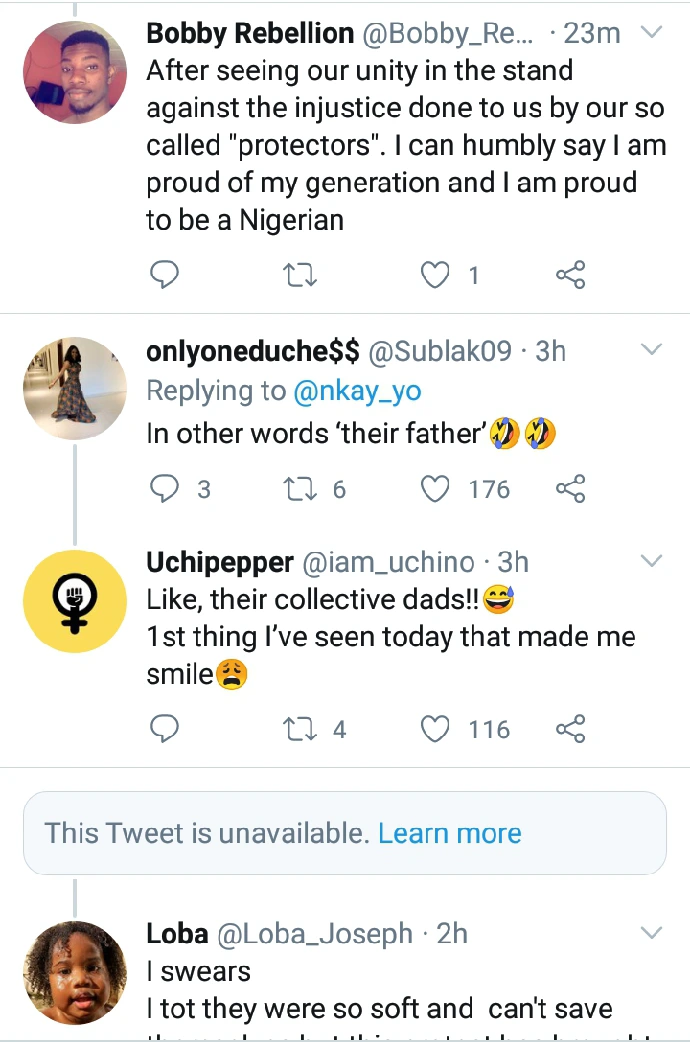This screenshot has height=1042, width=690.
Task: Share Uchipepper's tweet
Action: coord(570,729)
